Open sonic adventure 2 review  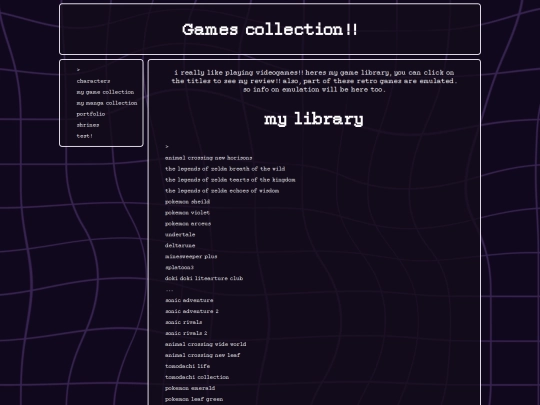[192, 311]
